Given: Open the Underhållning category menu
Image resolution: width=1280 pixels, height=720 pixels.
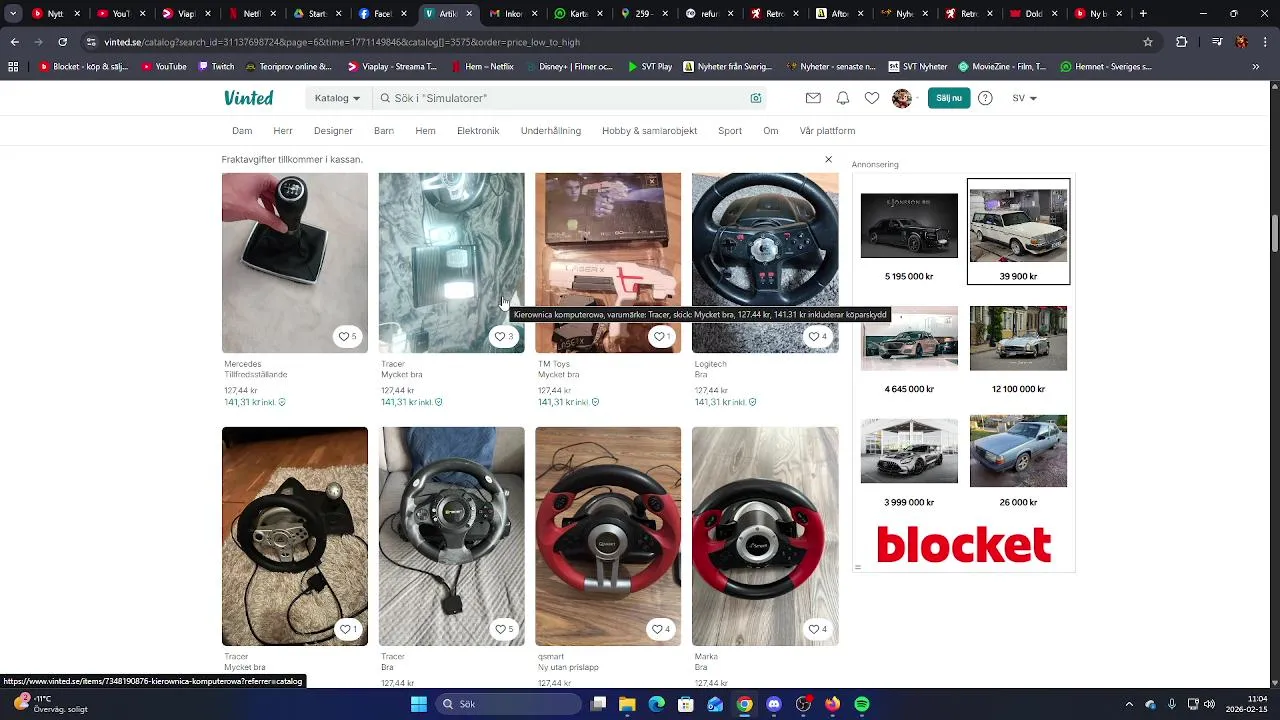Looking at the screenshot, I should (x=550, y=131).
